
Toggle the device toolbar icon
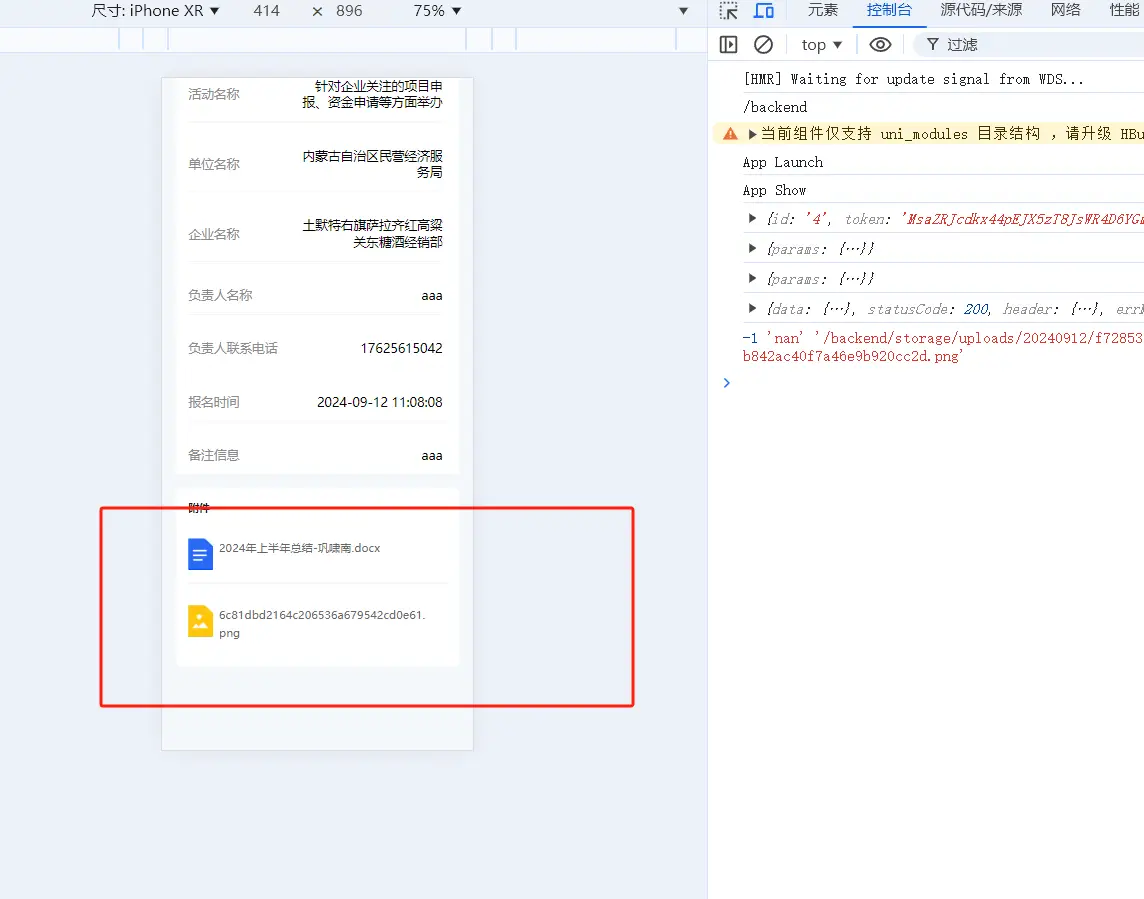tap(764, 11)
